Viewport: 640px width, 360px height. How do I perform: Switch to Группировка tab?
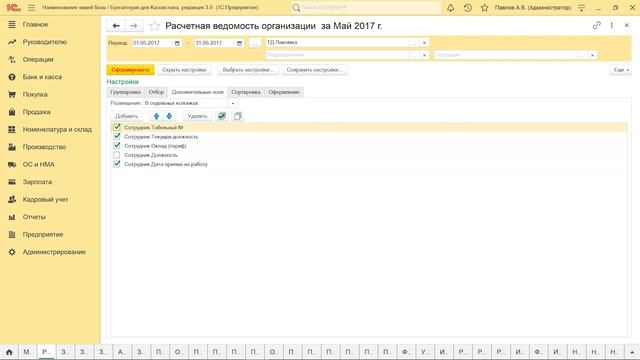point(125,92)
